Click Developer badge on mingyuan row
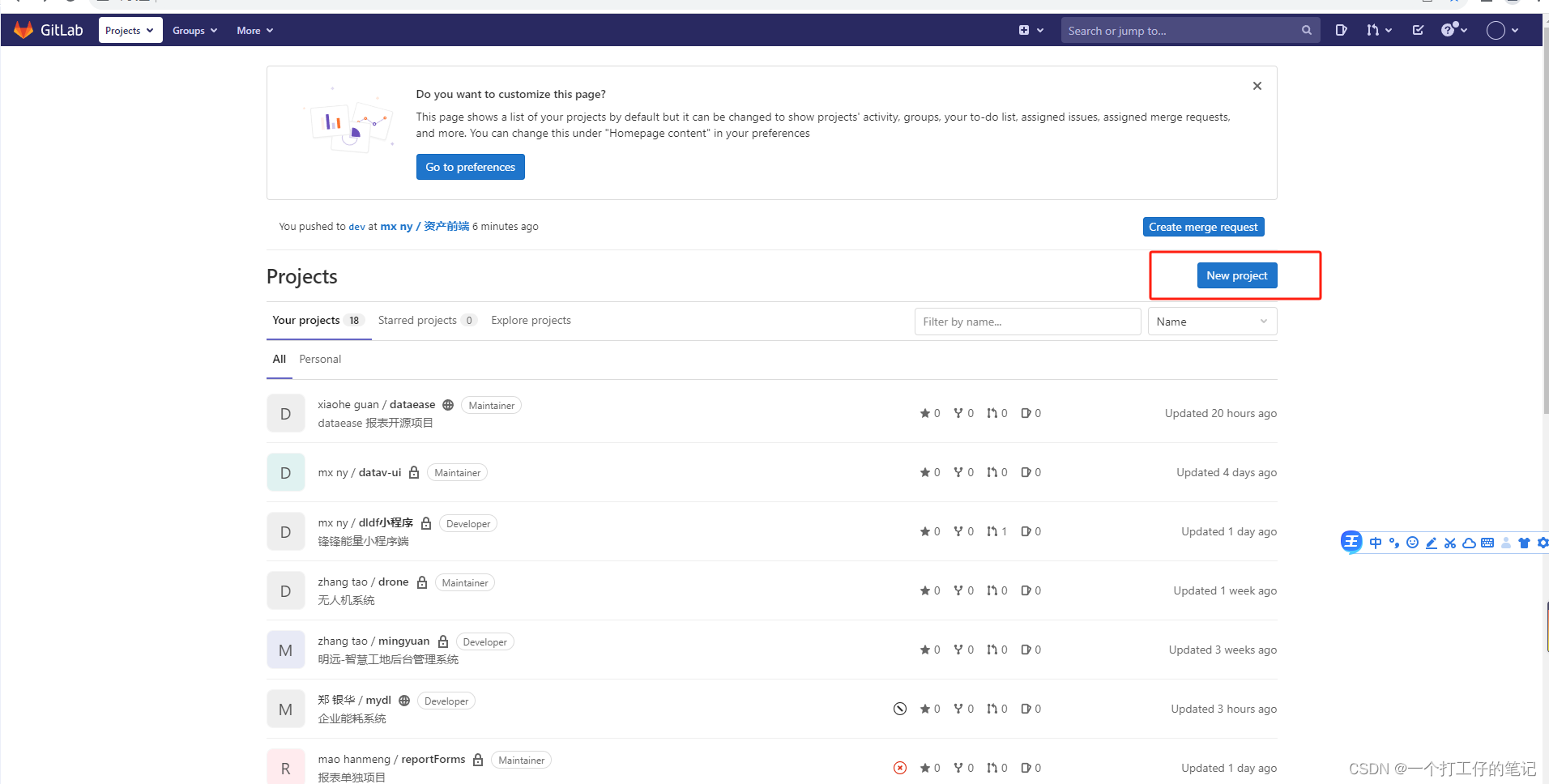Image resolution: width=1549 pixels, height=784 pixels. (484, 642)
